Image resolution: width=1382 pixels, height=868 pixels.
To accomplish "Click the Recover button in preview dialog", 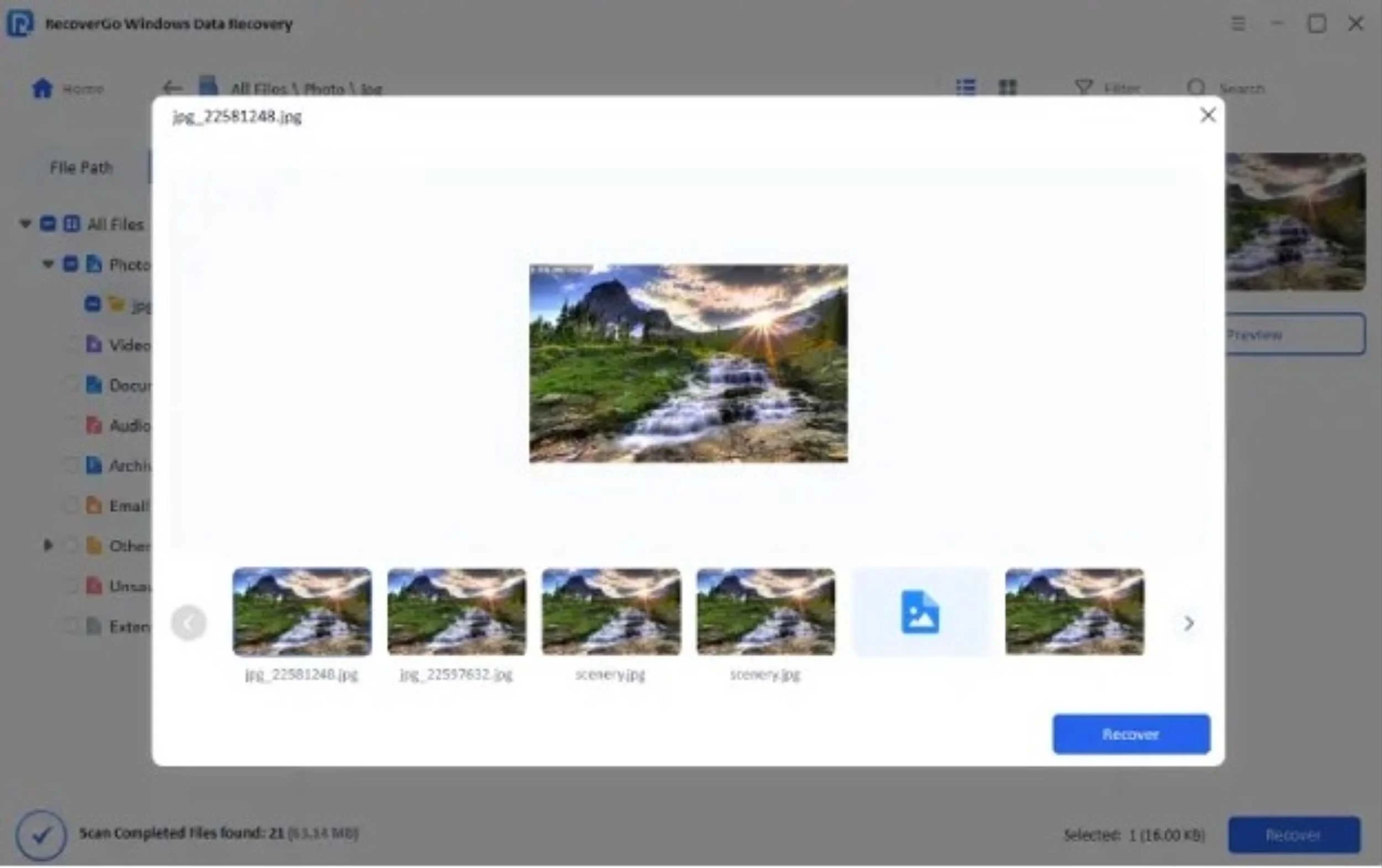I will click(1131, 734).
